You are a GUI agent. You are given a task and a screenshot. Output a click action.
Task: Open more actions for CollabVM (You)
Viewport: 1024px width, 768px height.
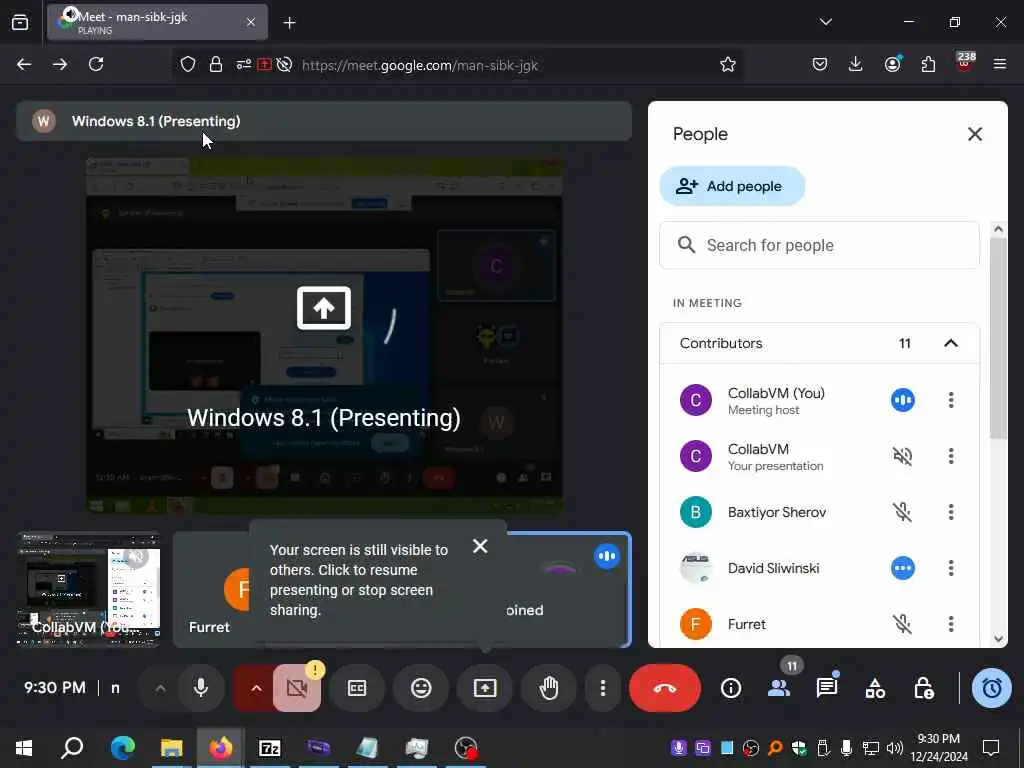[951, 400]
